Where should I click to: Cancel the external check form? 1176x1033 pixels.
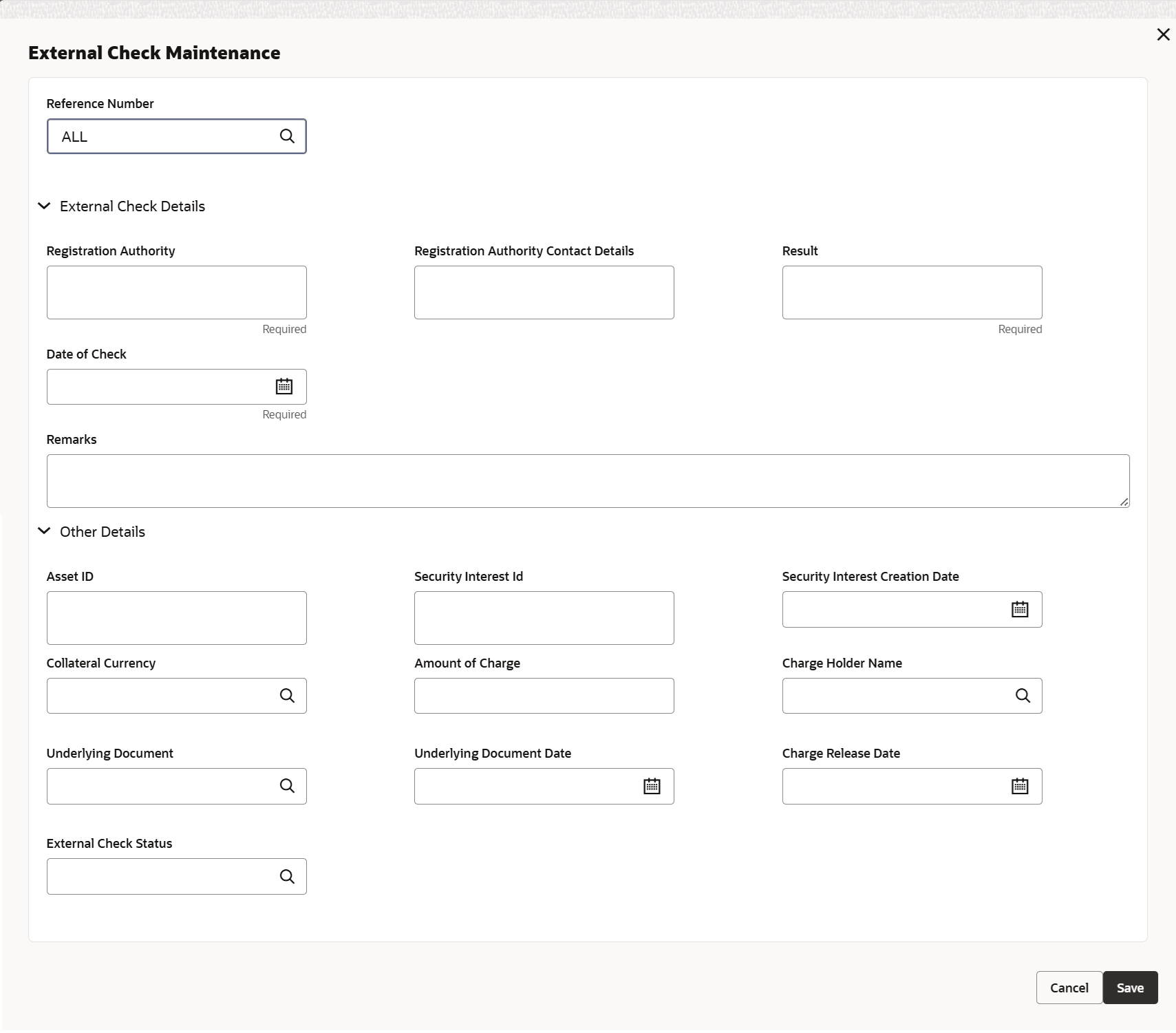[1069, 988]
